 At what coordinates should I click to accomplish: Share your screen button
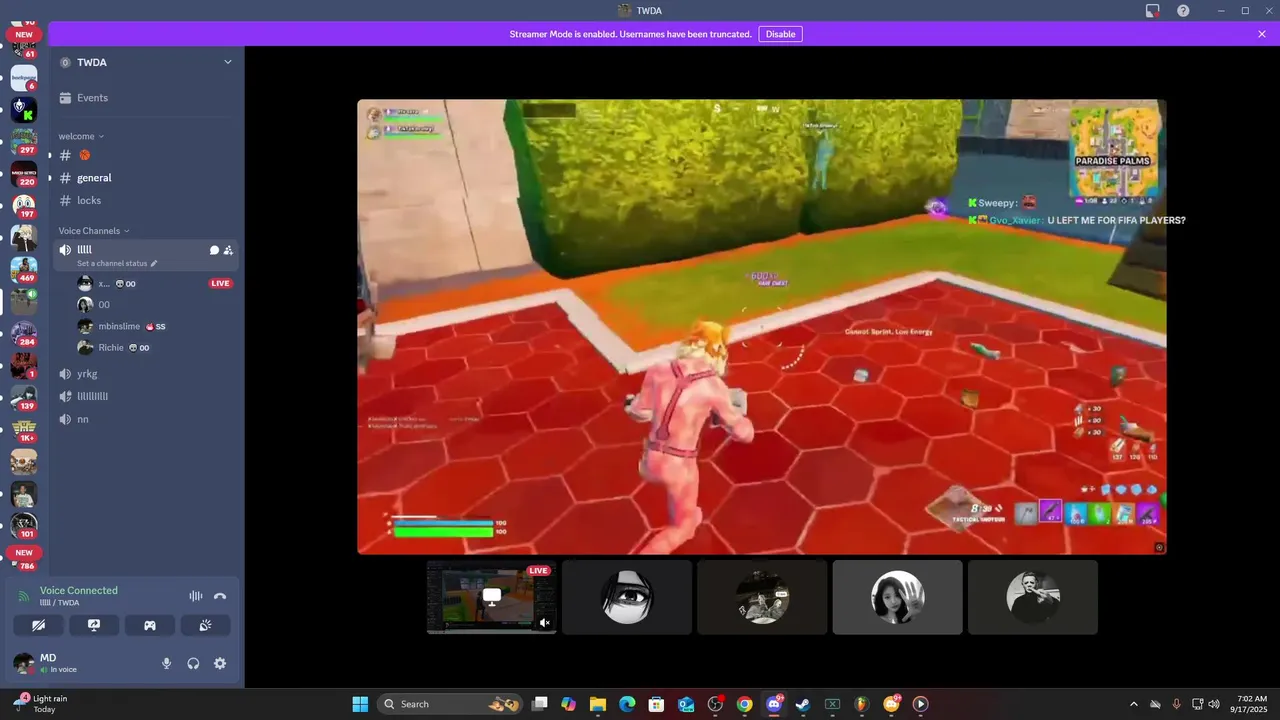(x=94, y=625)
